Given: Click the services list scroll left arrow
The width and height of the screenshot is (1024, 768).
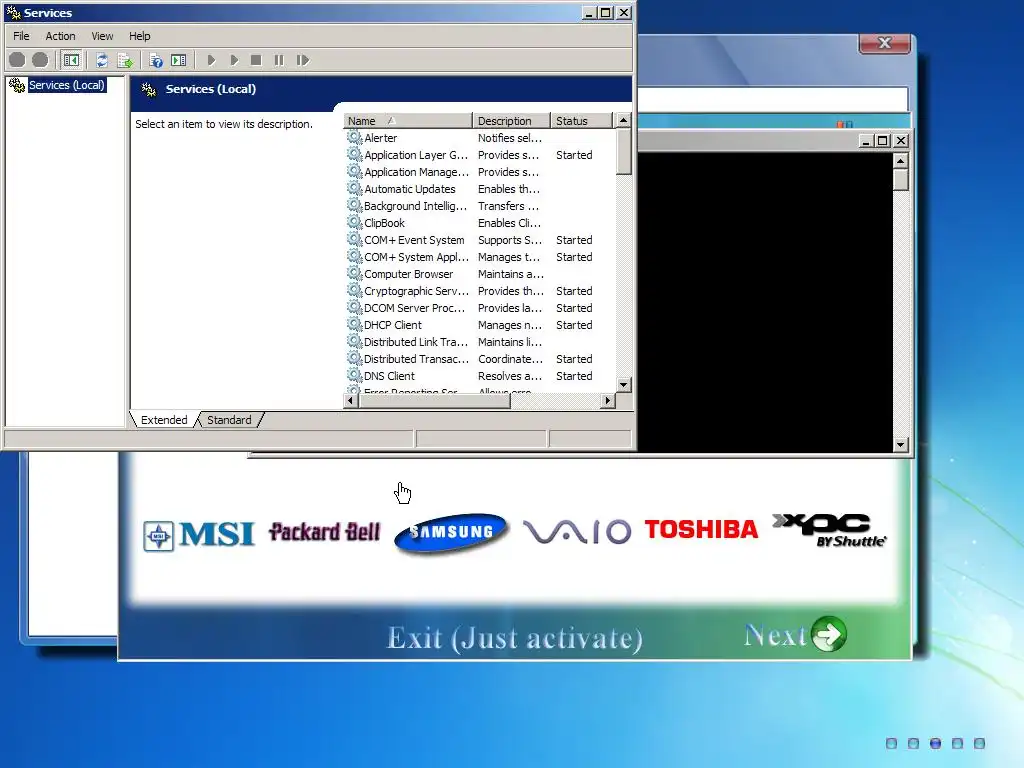Looking at the screenshot, I should (x=351, y=400).
